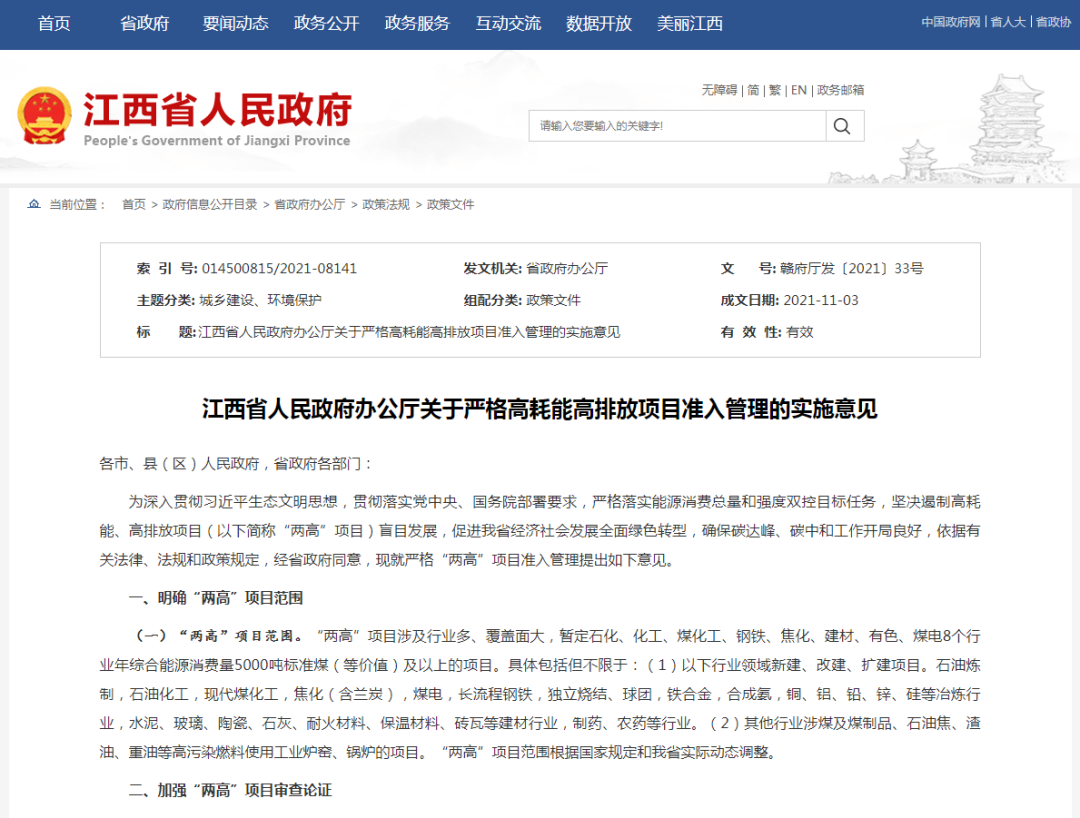Open 政策文件 breadcrumb link
1080x818 pixels.
coord(450,204)
